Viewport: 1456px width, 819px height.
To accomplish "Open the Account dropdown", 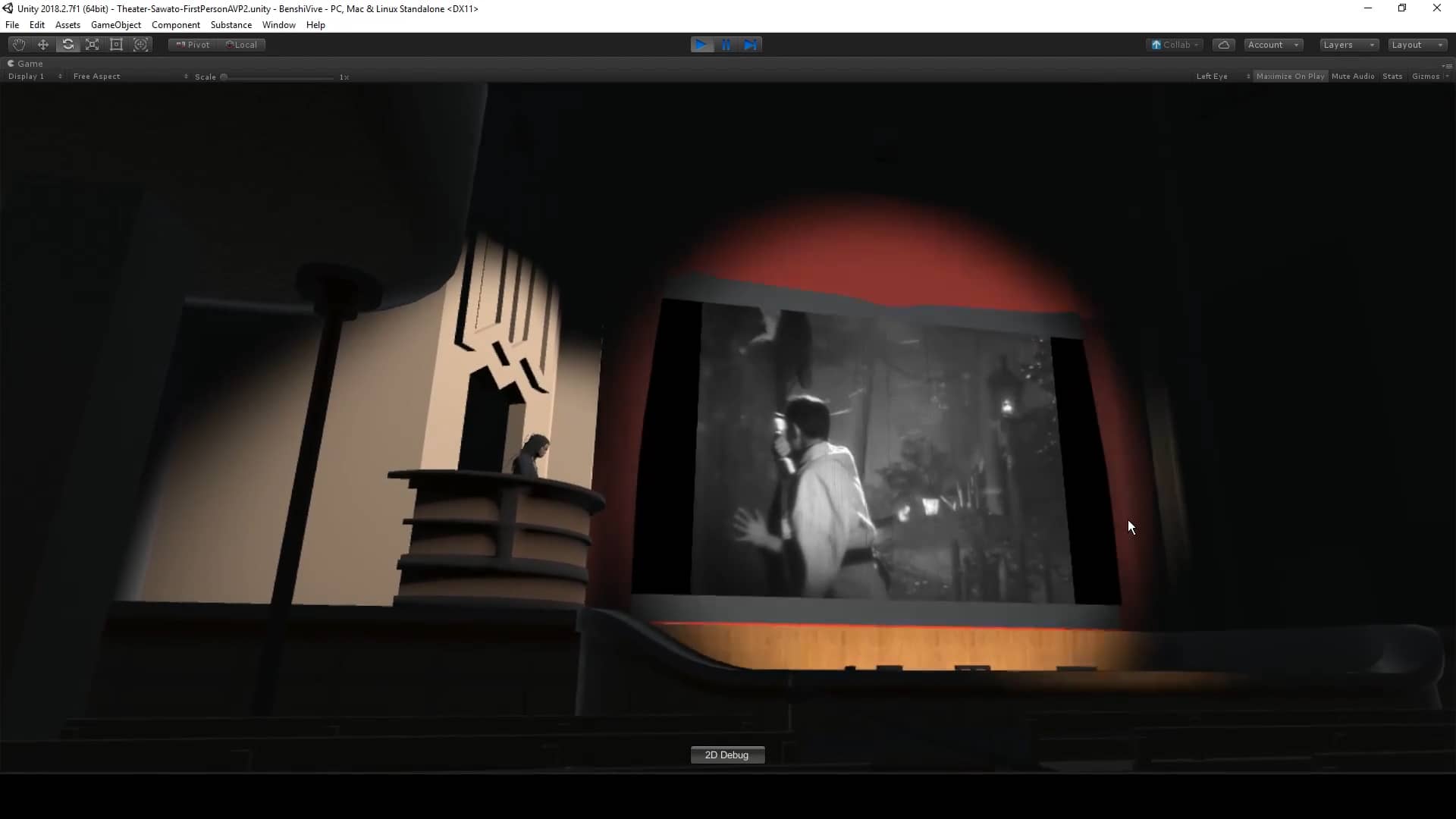I will click(1273, 45).
